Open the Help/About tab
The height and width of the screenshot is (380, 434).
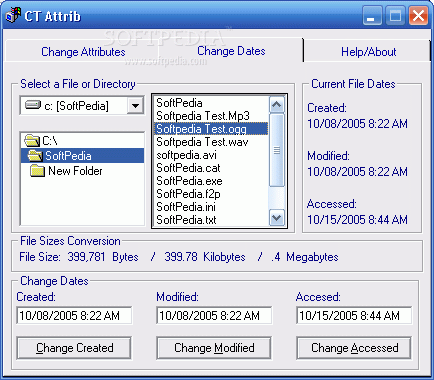pos(368,52)
